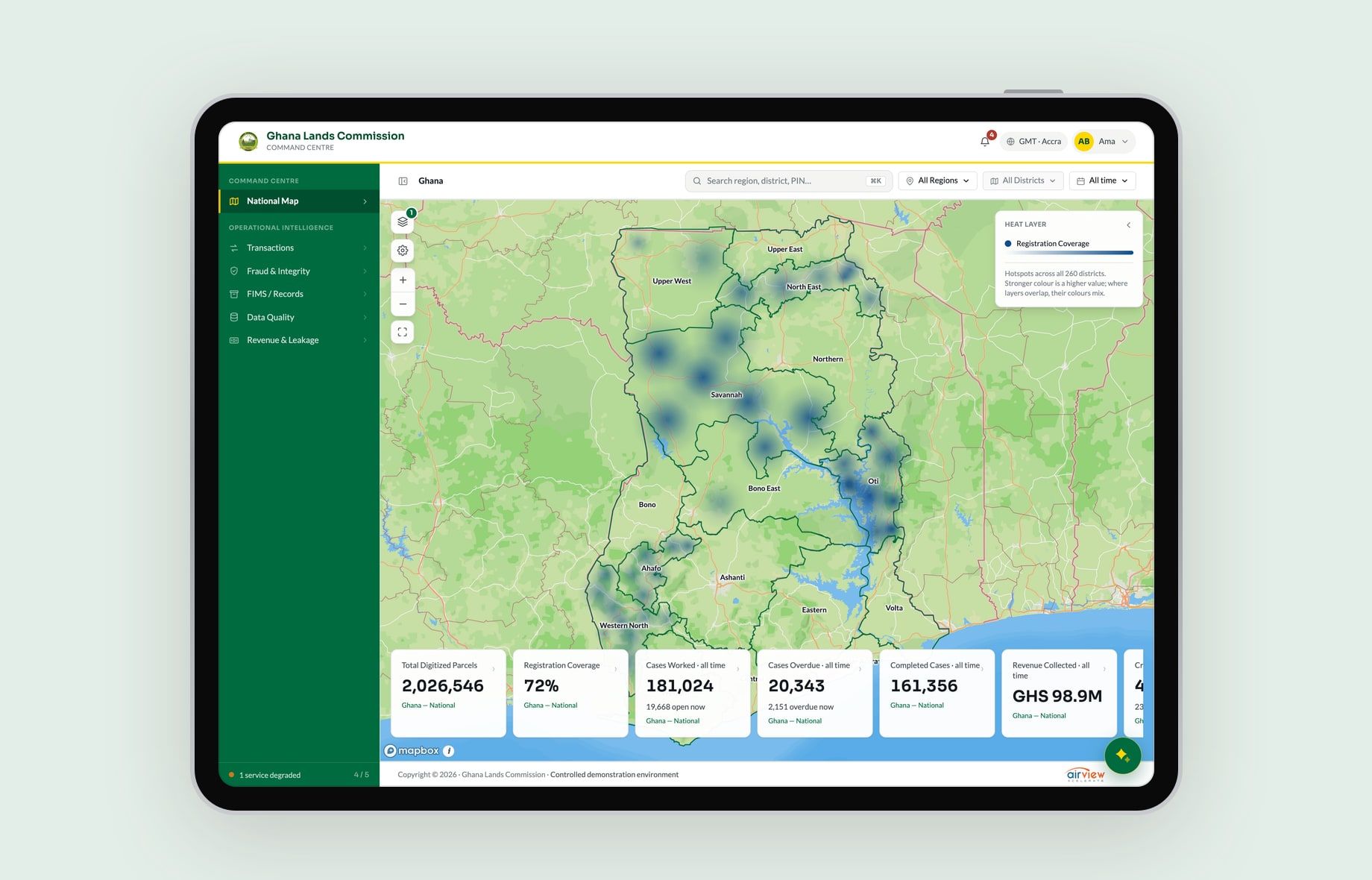1372x880 pixels.
Task: Open the Revenue Collected card
Action: [1059, 693]
